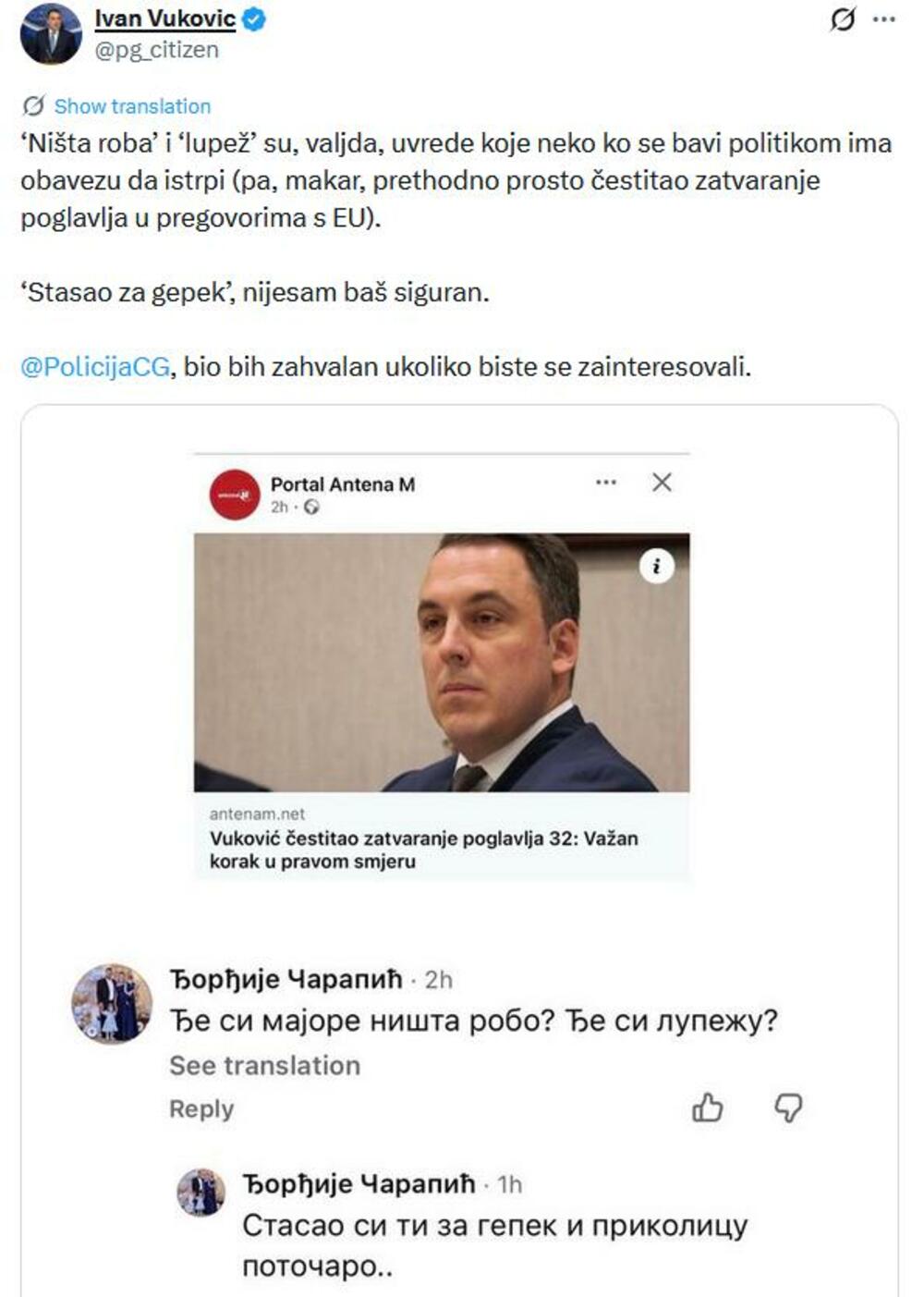The image size is (924, 1297).
Task: Open the Vuković article photo
Action: [442, 662]
